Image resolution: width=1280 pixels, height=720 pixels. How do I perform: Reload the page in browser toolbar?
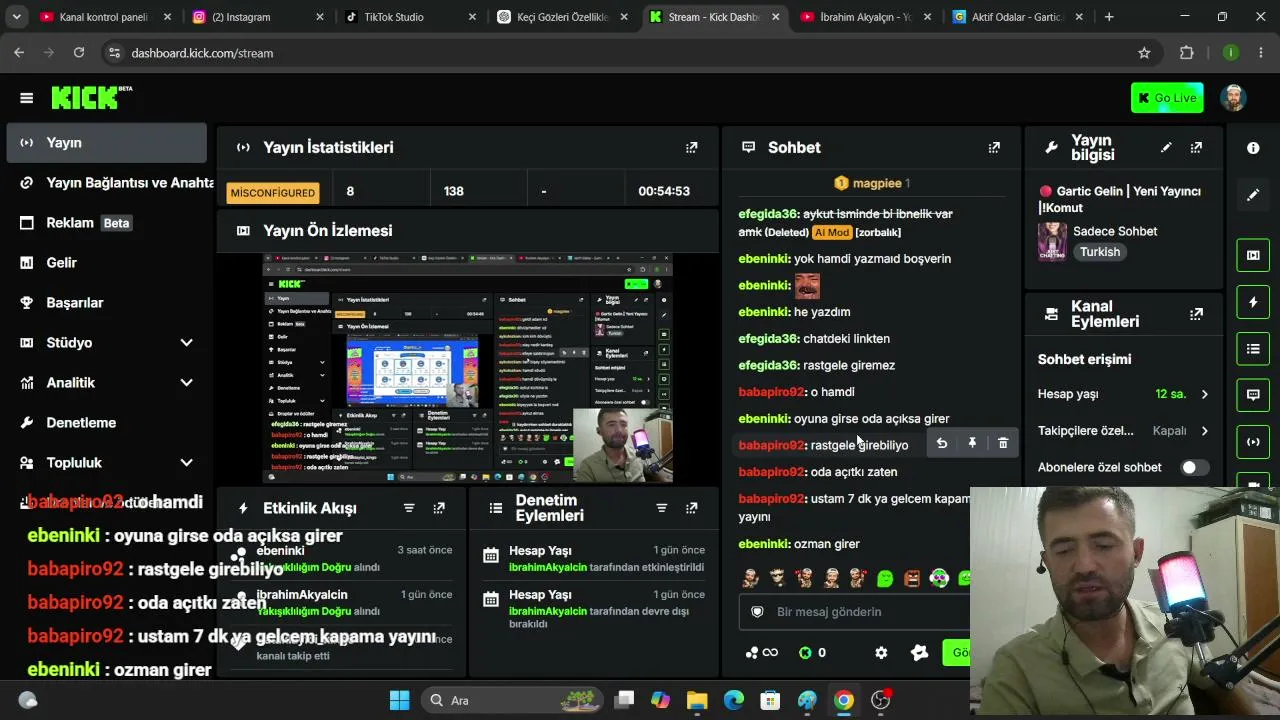(x=79, y=53)
